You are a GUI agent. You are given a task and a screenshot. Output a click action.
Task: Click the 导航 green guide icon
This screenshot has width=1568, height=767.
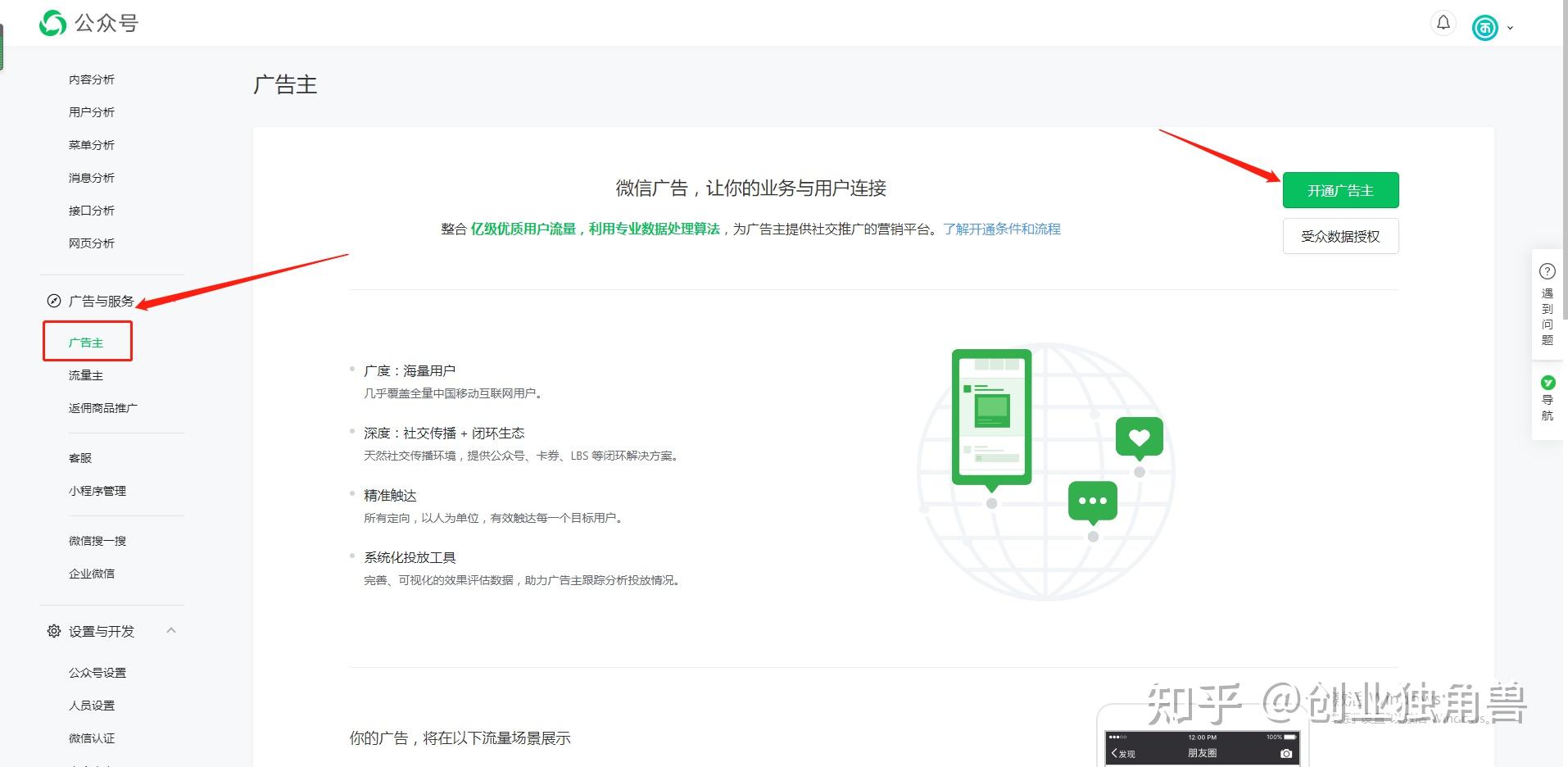[1548, 382]
